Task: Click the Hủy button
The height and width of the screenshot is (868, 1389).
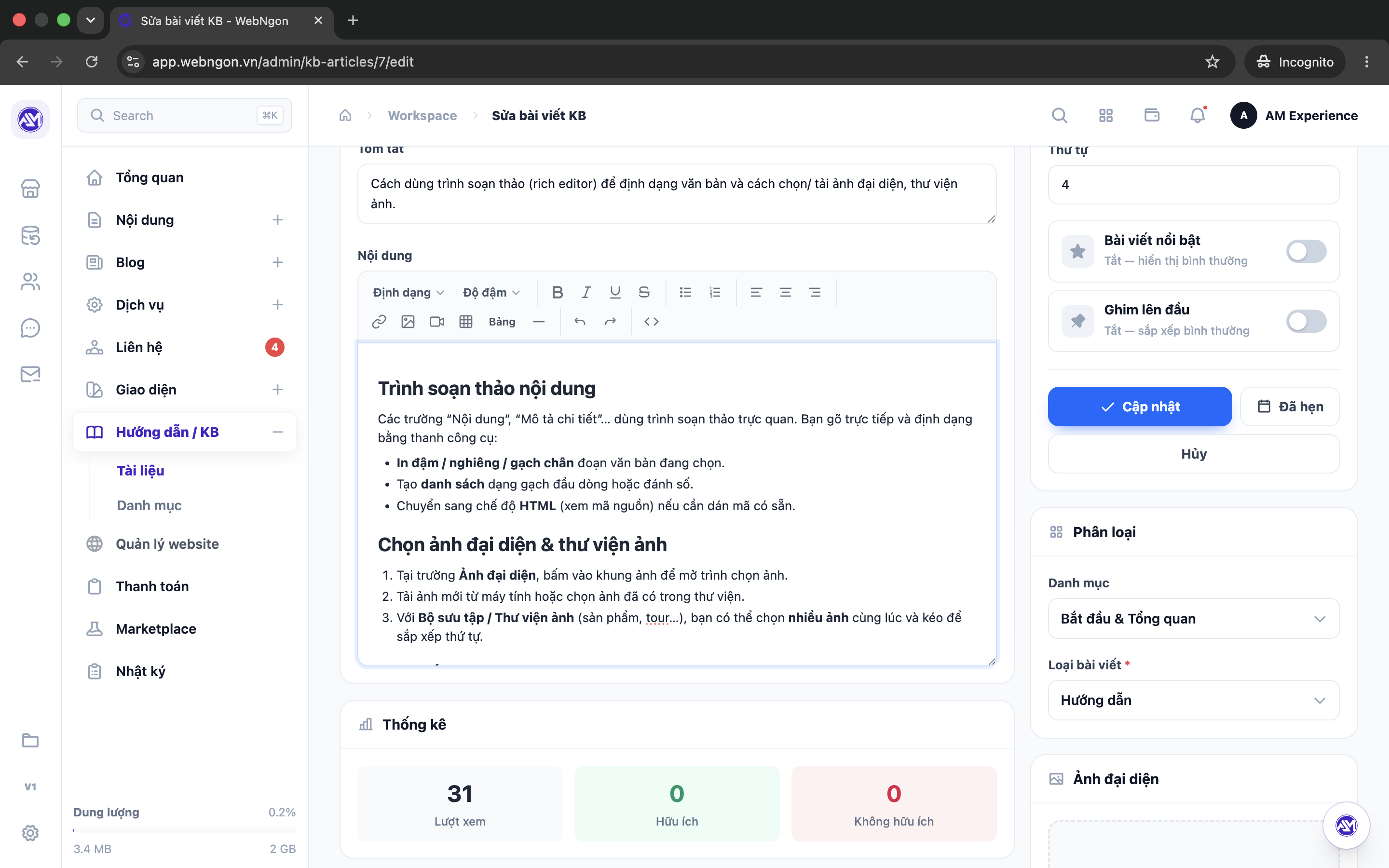Action: pyautogui.click(x=1194, y=453)
